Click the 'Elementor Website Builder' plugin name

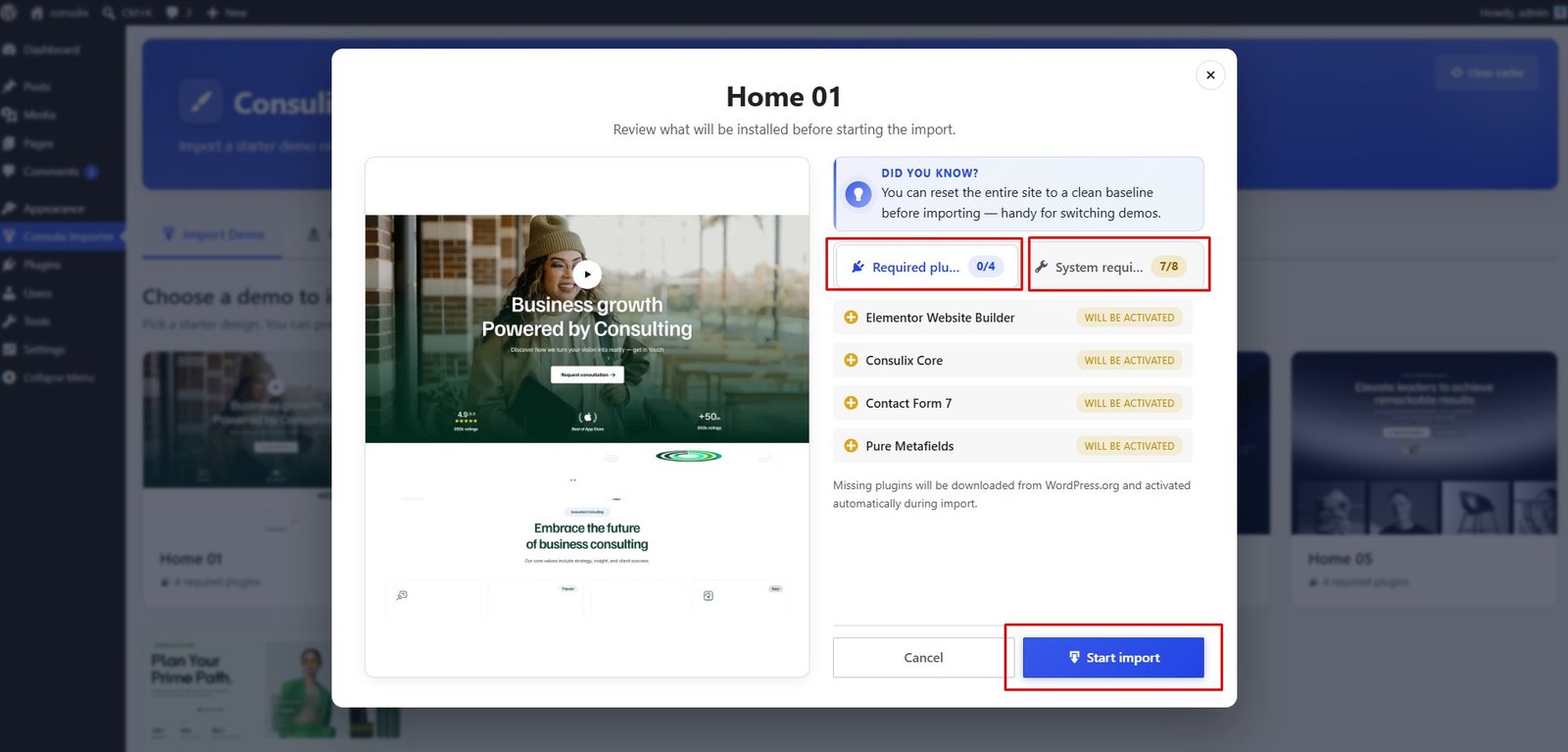(940, 318)
